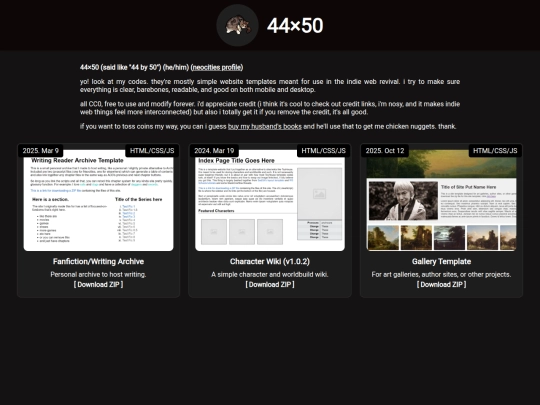Viewport: 540px width, 405px height.
Task: Click the 2024. Mar 19 date badge
Action: pyautogui.click(x=214, y=150)
